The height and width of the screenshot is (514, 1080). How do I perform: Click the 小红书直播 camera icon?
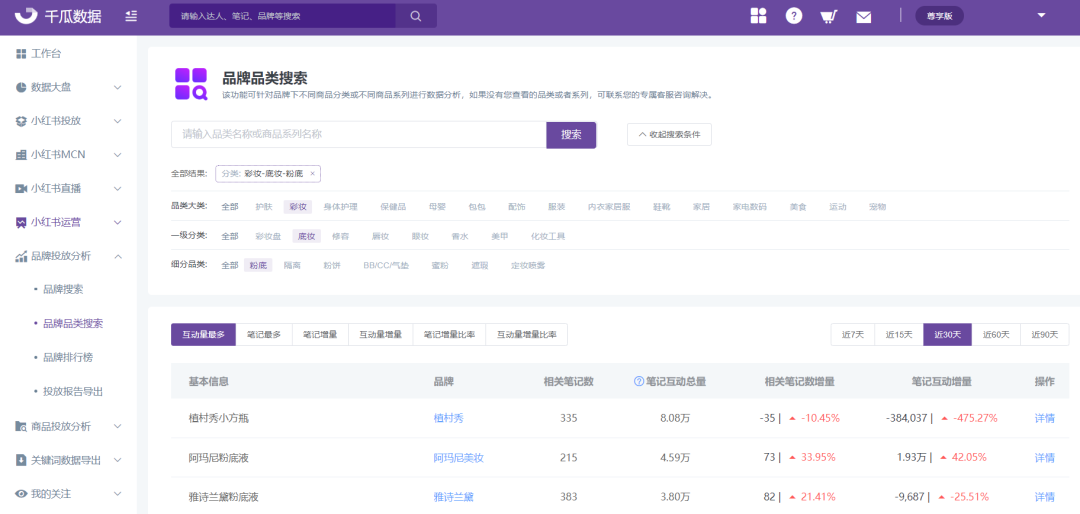click(x=21, y=189)
